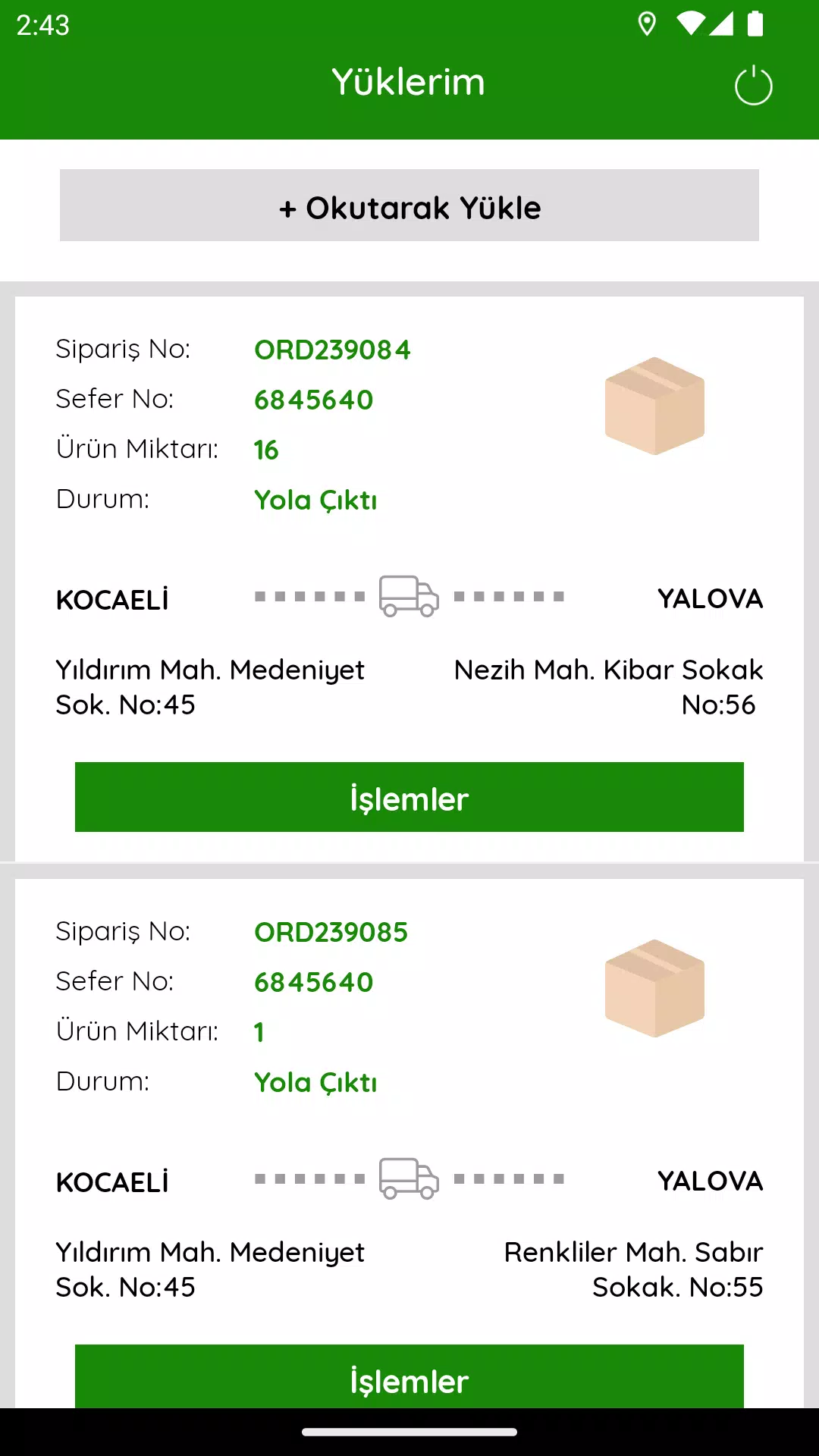
Task: Tap Yola Çıktı status in second card
Action: [x=315, y=1082]
